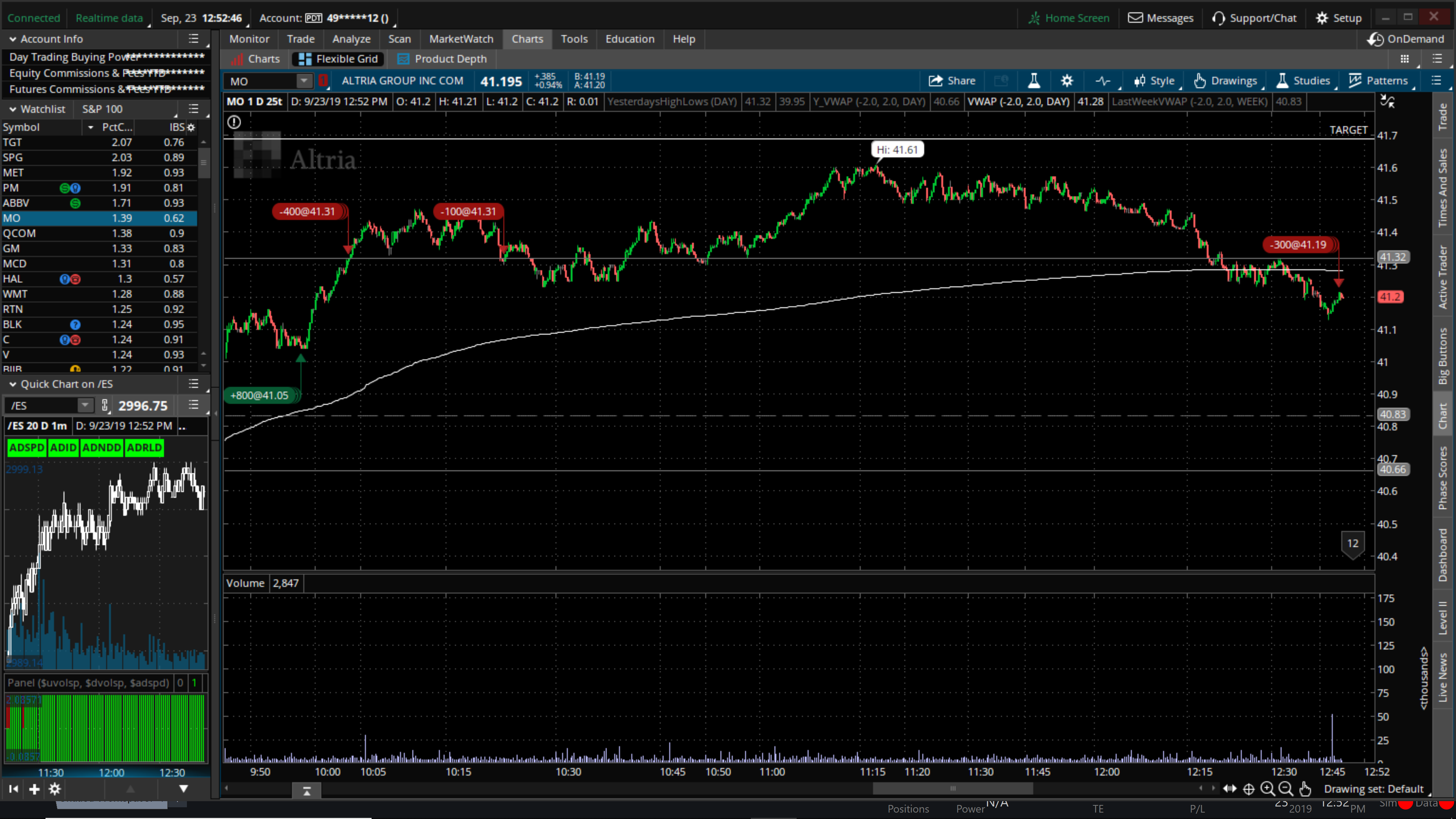Viewport: 1456px width, 819px height.
Task: Click the horizontal chart scrollbar thumb
Action: coord(952,789)
